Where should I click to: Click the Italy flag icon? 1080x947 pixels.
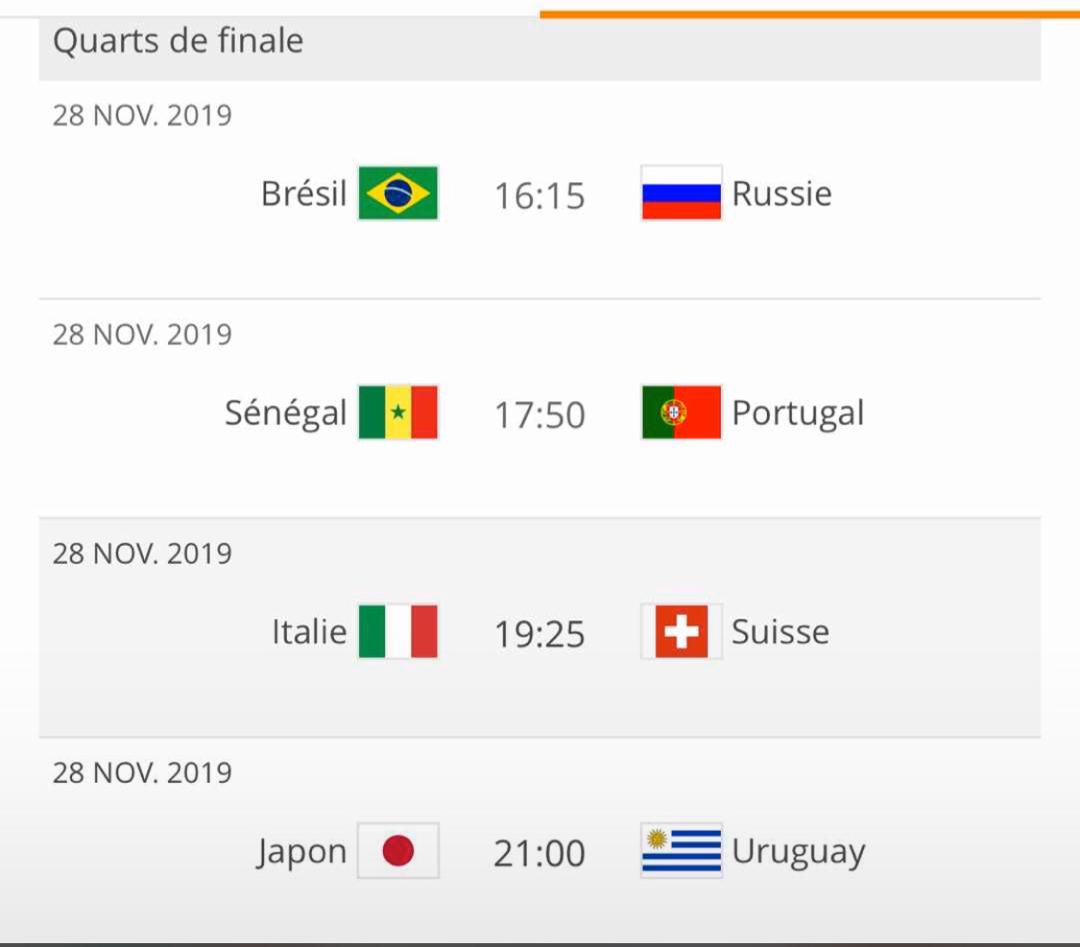tap(398, 631)
